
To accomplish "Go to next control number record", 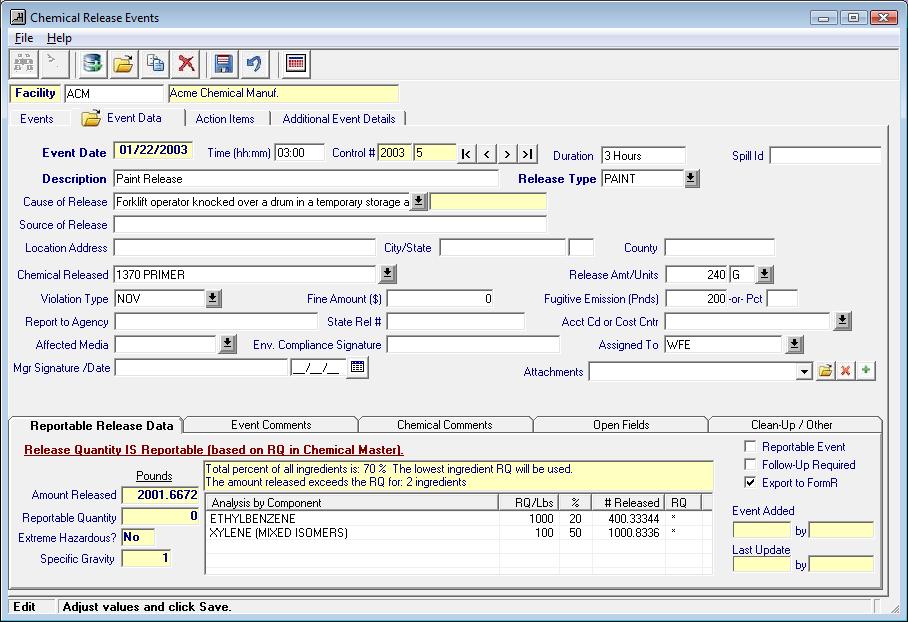I will (x=507, y=154).
